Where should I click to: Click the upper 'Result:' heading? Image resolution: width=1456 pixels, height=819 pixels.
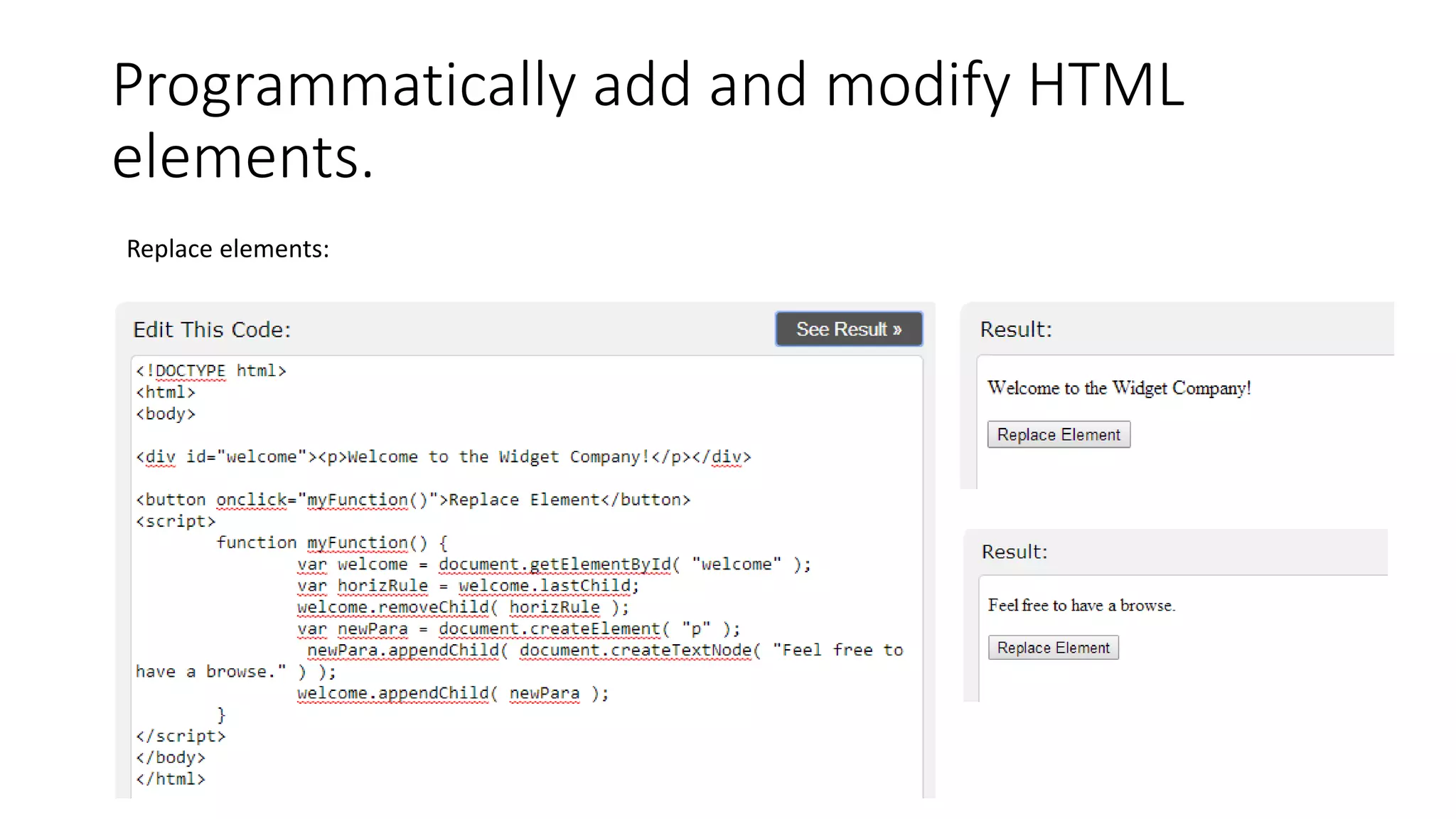pyautogui.click(x=1015, y=329)
